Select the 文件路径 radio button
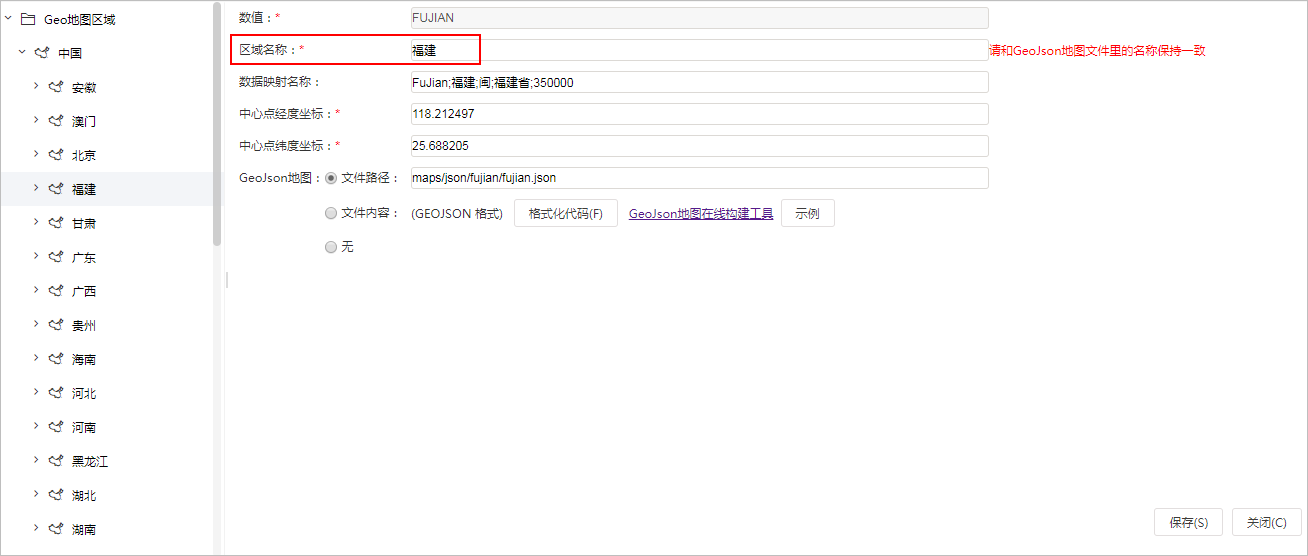 tap(331, 178)
